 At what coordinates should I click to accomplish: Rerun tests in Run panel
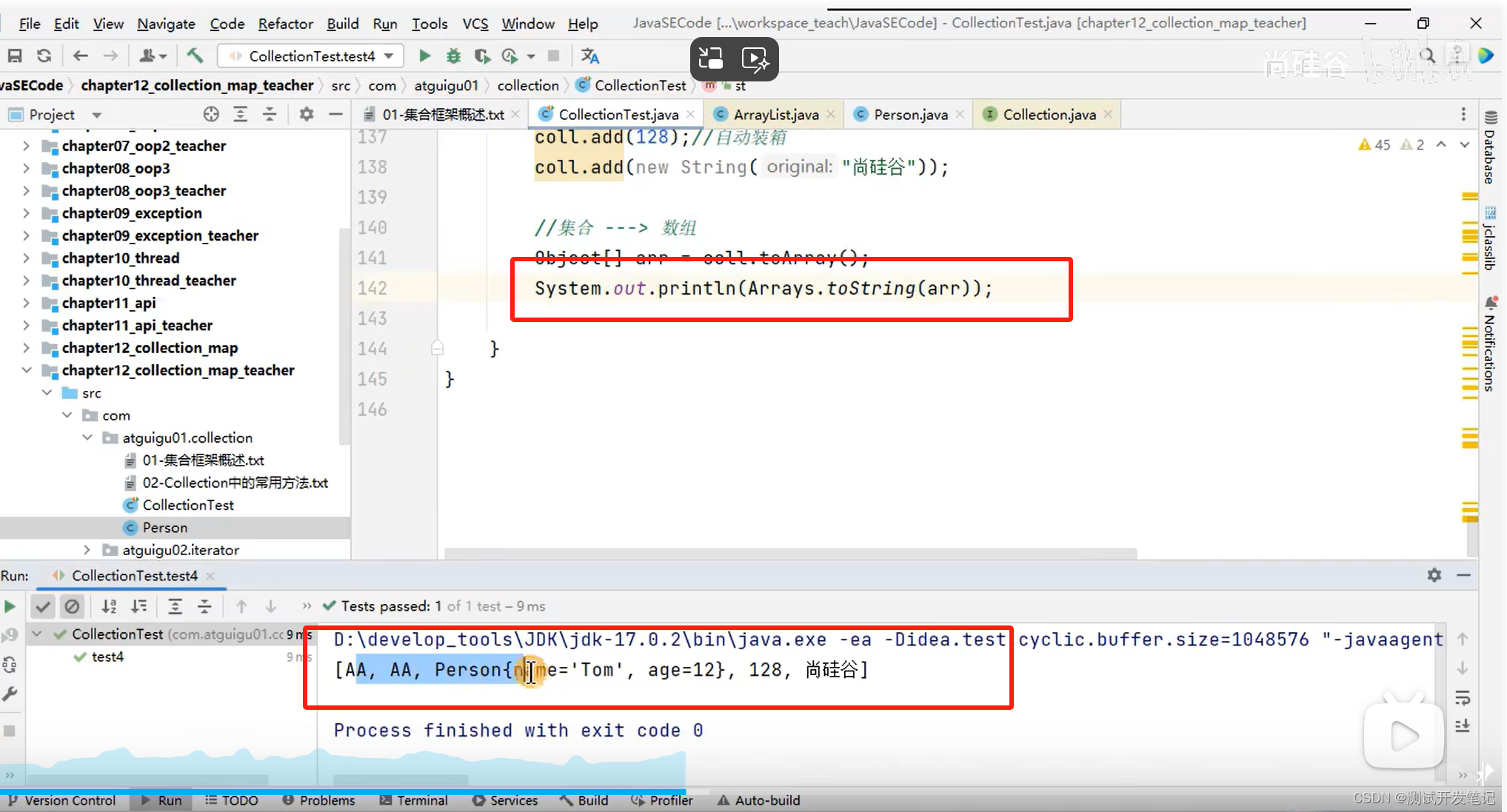(10, 606)
